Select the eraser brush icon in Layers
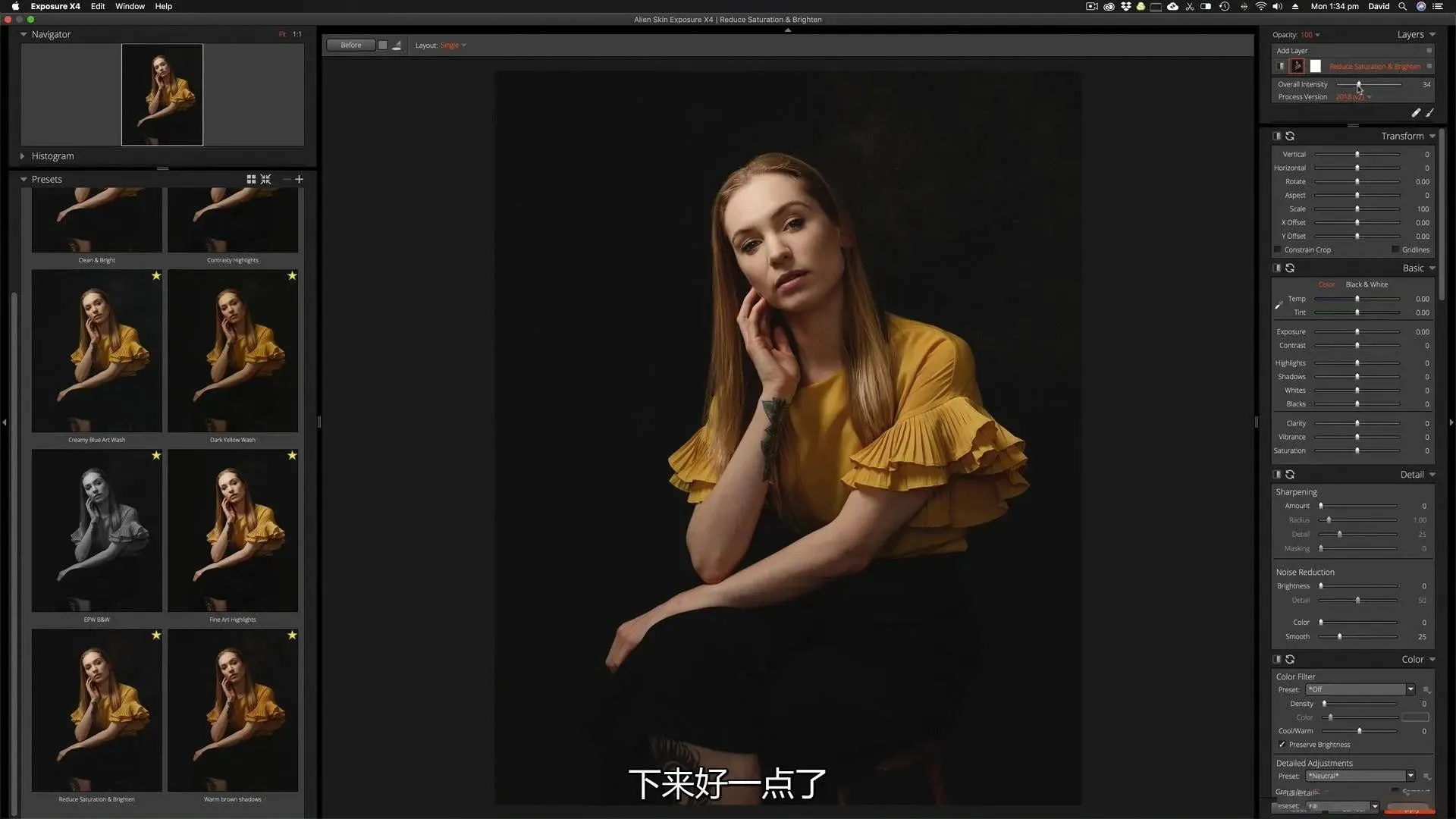 pyautogui.click(x=1415, y=112)
